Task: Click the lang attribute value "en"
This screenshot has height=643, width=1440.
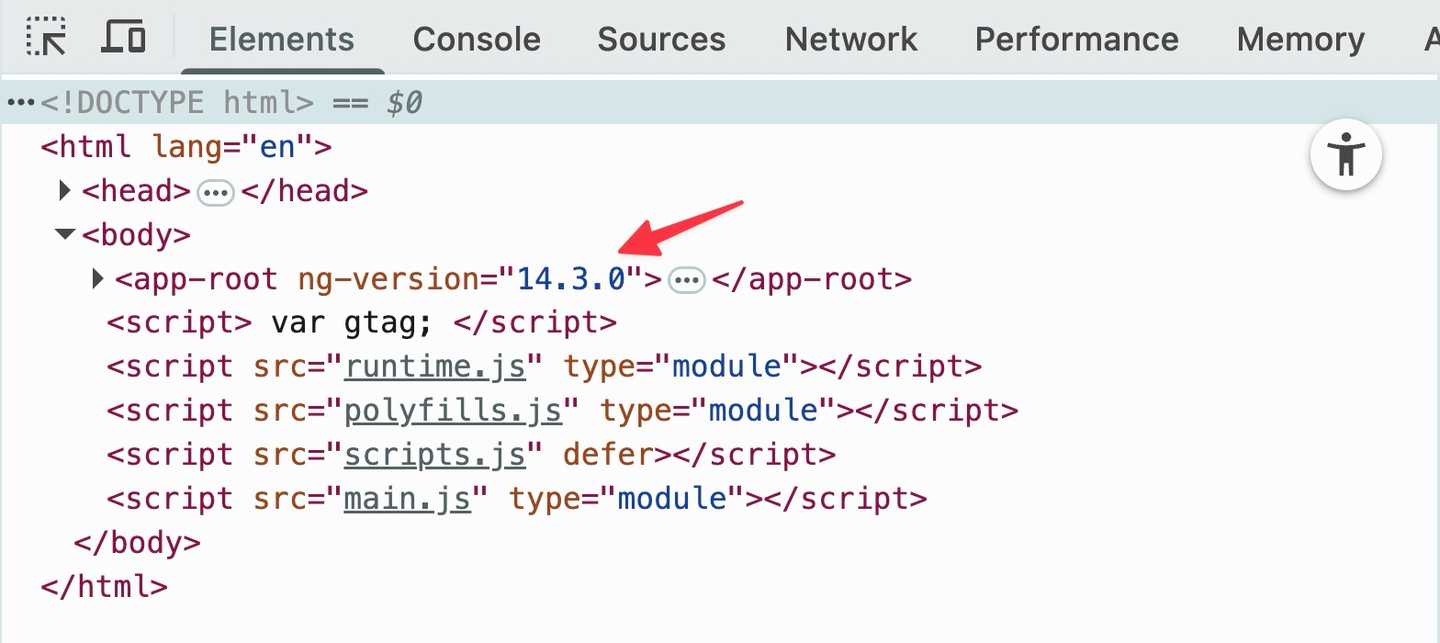Action: (277, 147)
